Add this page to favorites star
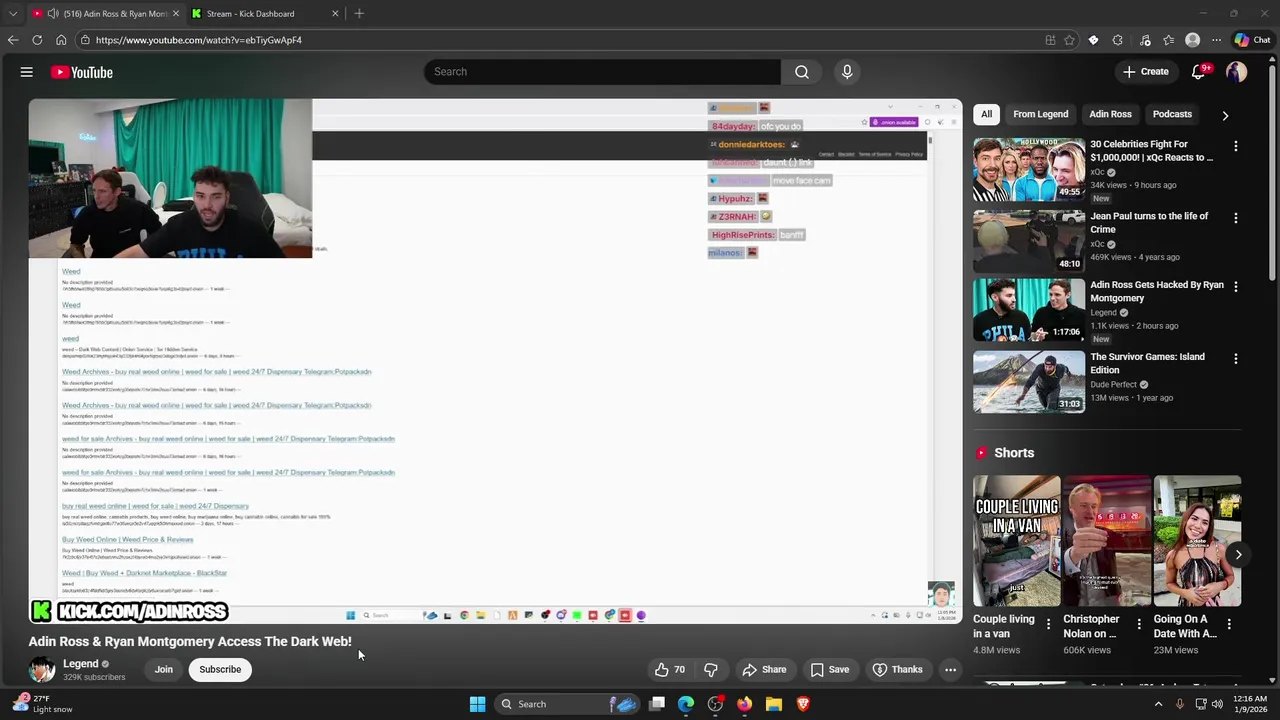Image resolution: width=1280 pixels, height=720 pixels. pos(1069,40)
